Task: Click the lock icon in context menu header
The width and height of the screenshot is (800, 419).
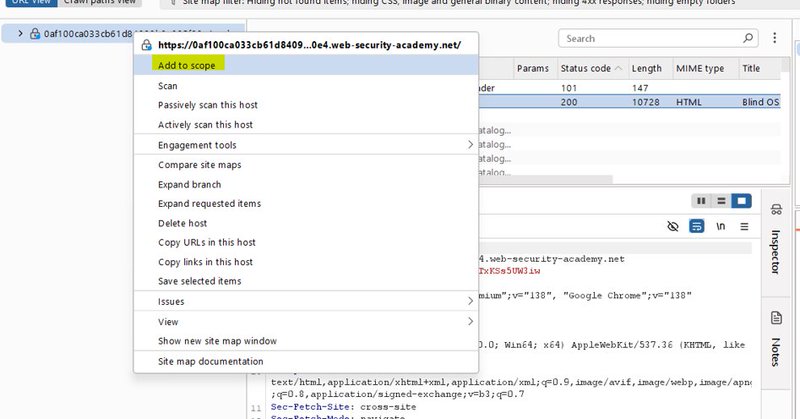Action: click(146, 45)
